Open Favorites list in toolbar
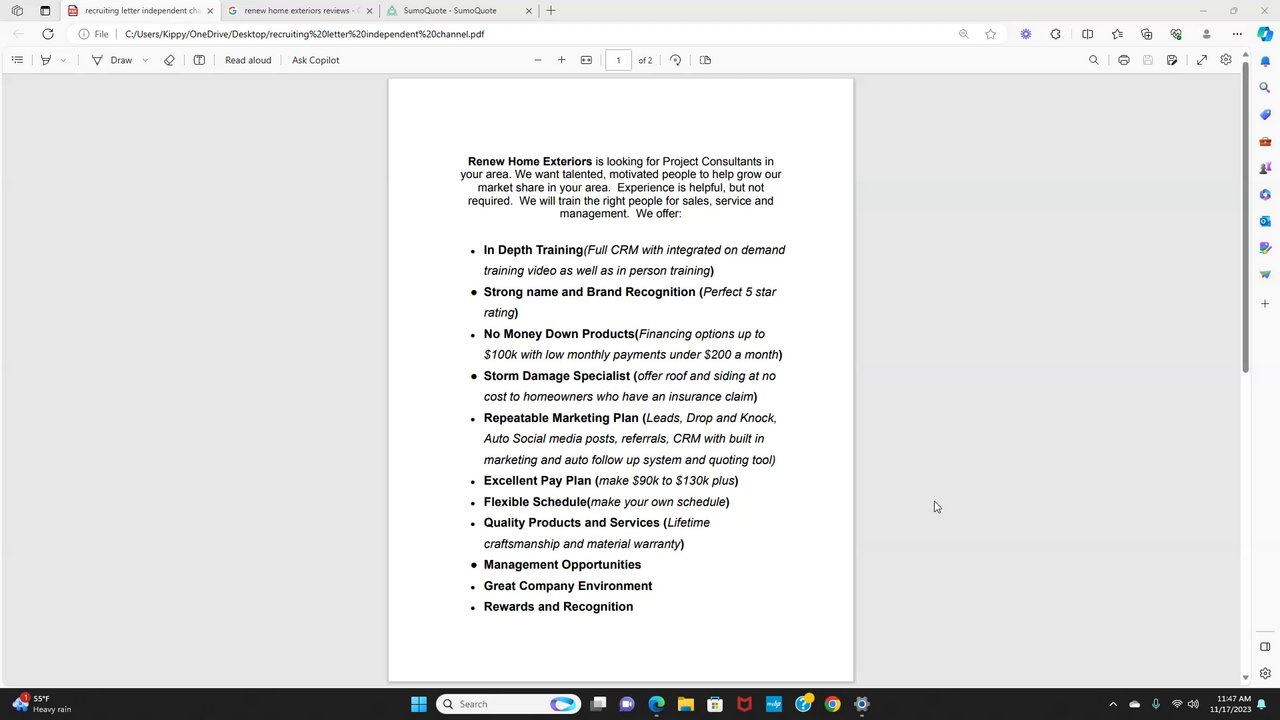The image size is (1280, 720). click(x=1117, y=34)
